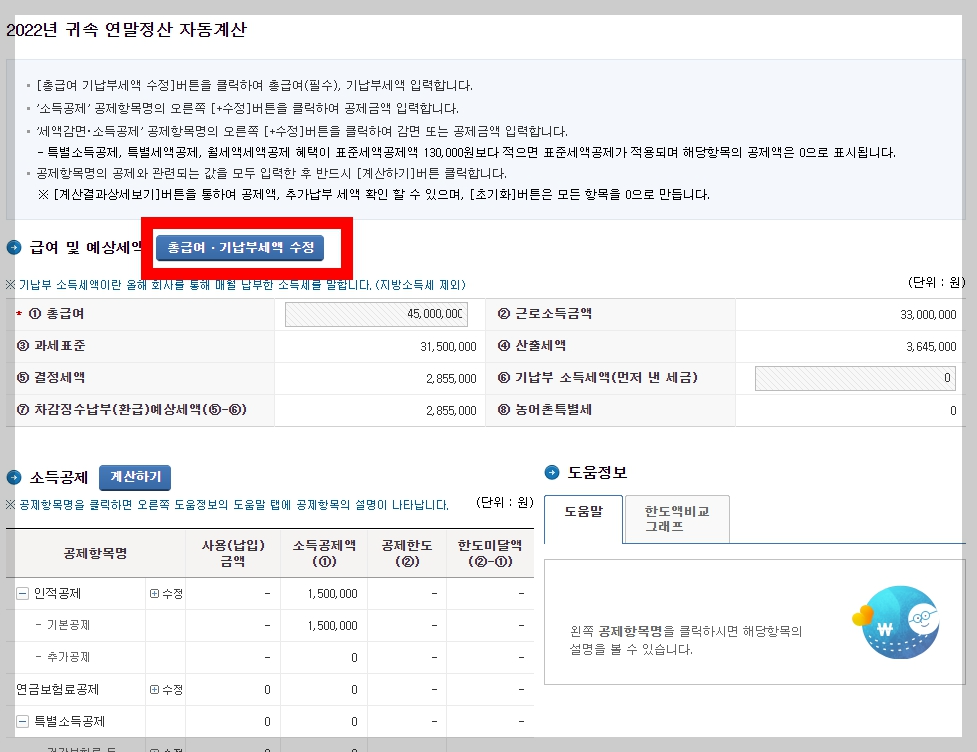Click the 계산하기 button
Screen dimensions: 977x752
click(135, 478)
